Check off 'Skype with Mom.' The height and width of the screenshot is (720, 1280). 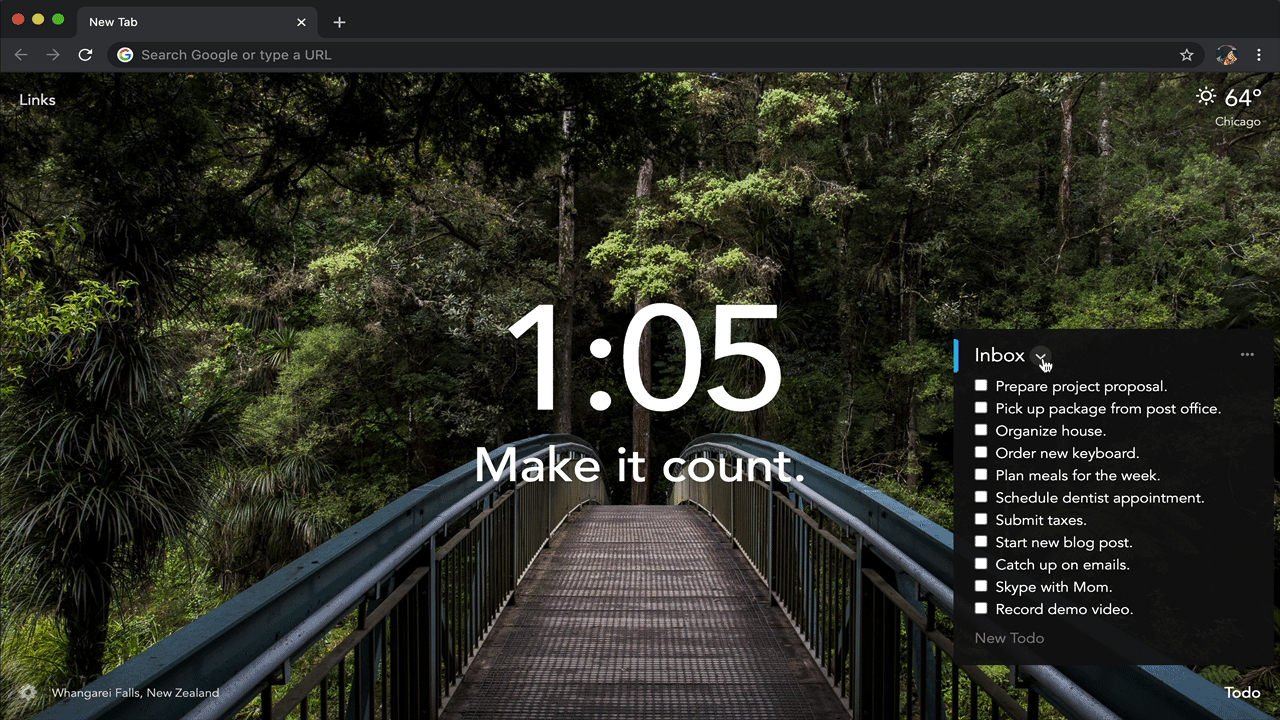(x=981, y=586)
